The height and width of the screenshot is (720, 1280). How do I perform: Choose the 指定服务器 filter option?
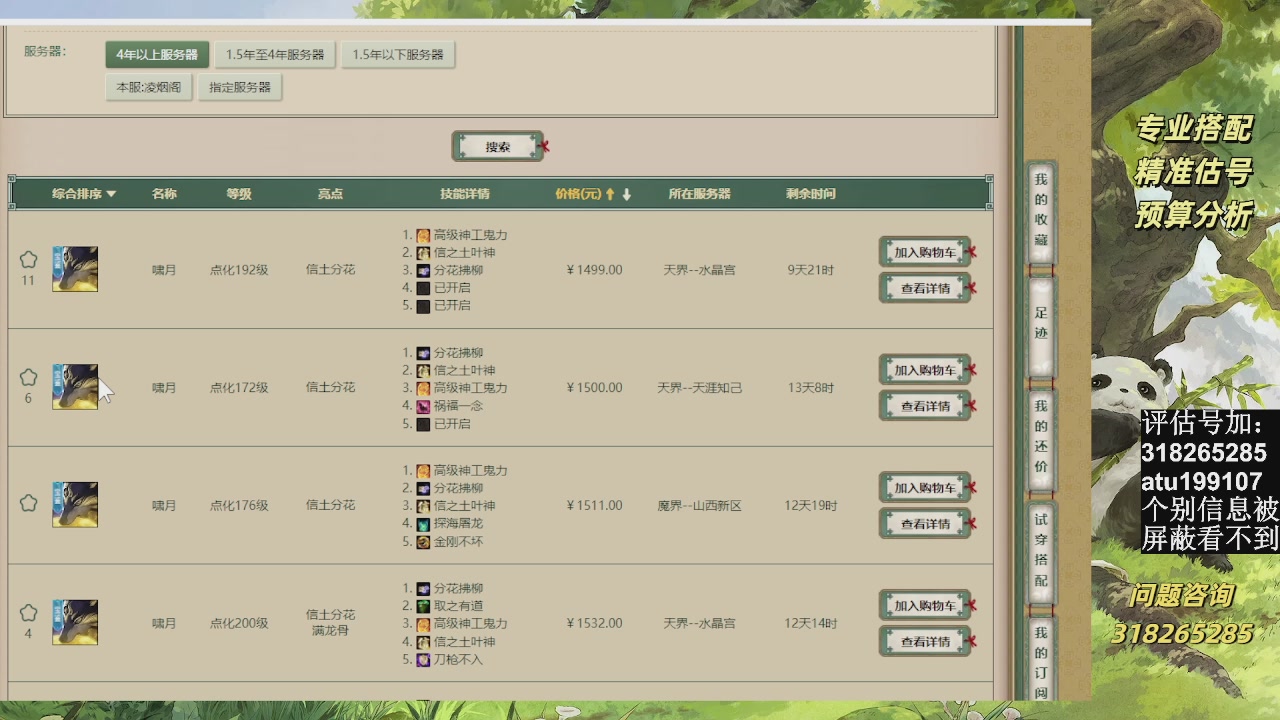240,87
